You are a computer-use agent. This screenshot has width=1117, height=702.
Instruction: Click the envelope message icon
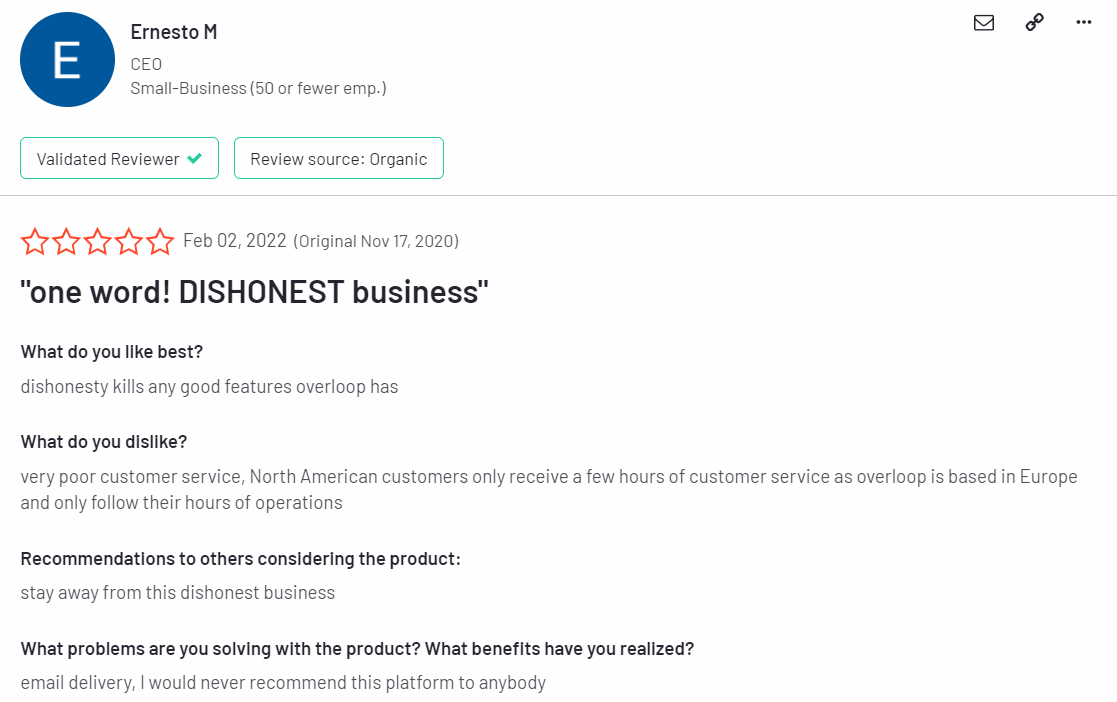[984, 23]
